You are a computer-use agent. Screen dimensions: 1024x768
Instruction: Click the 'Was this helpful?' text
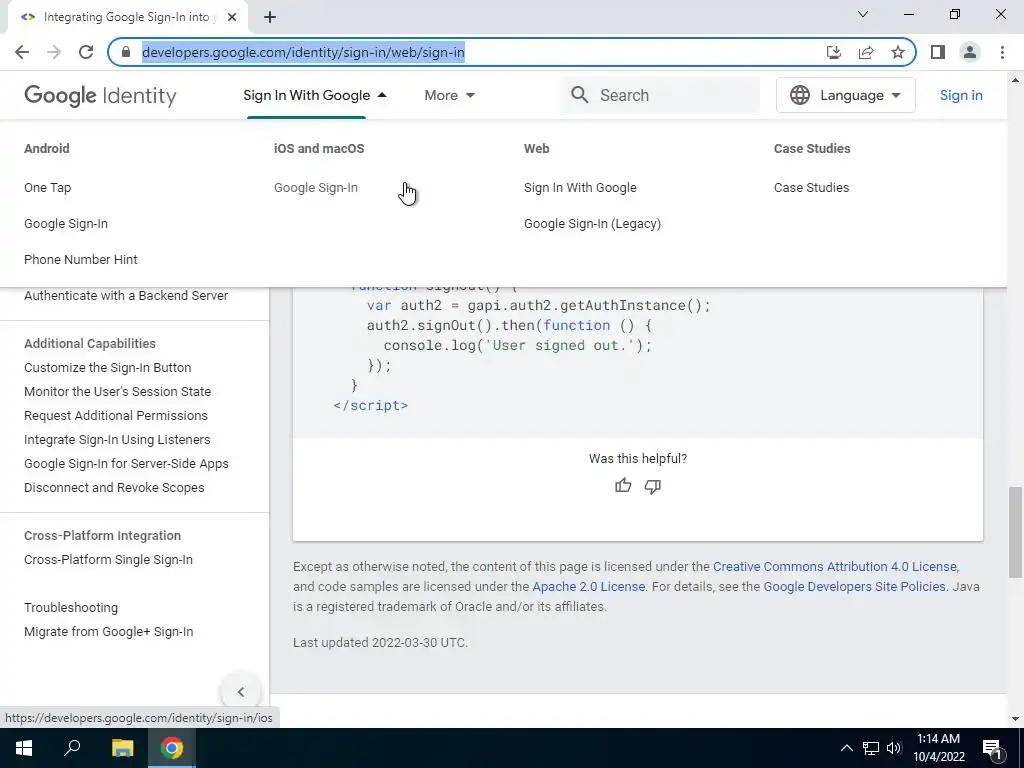637,458
